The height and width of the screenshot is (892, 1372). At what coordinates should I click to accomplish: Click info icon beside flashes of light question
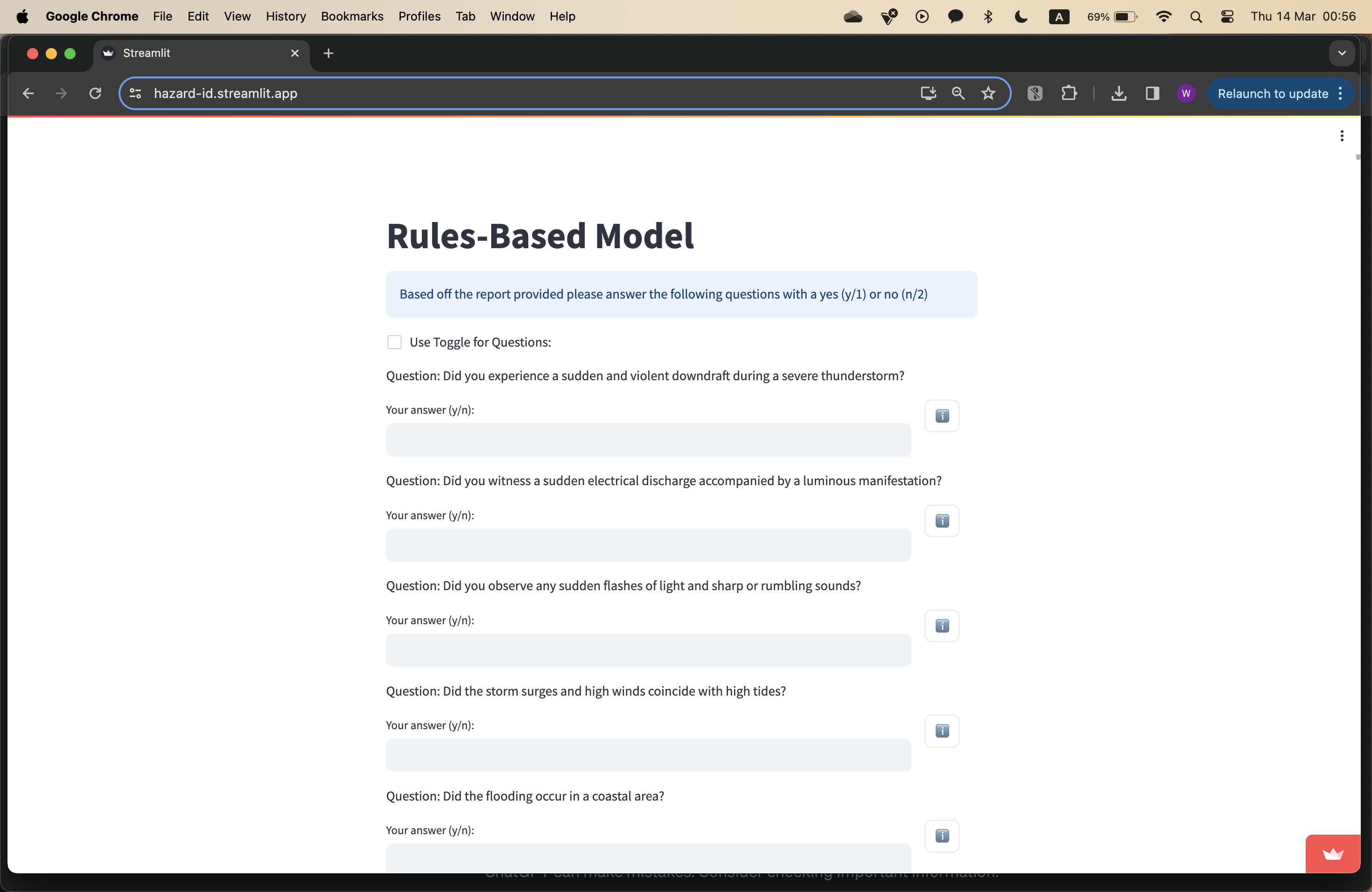pos(941,625)
